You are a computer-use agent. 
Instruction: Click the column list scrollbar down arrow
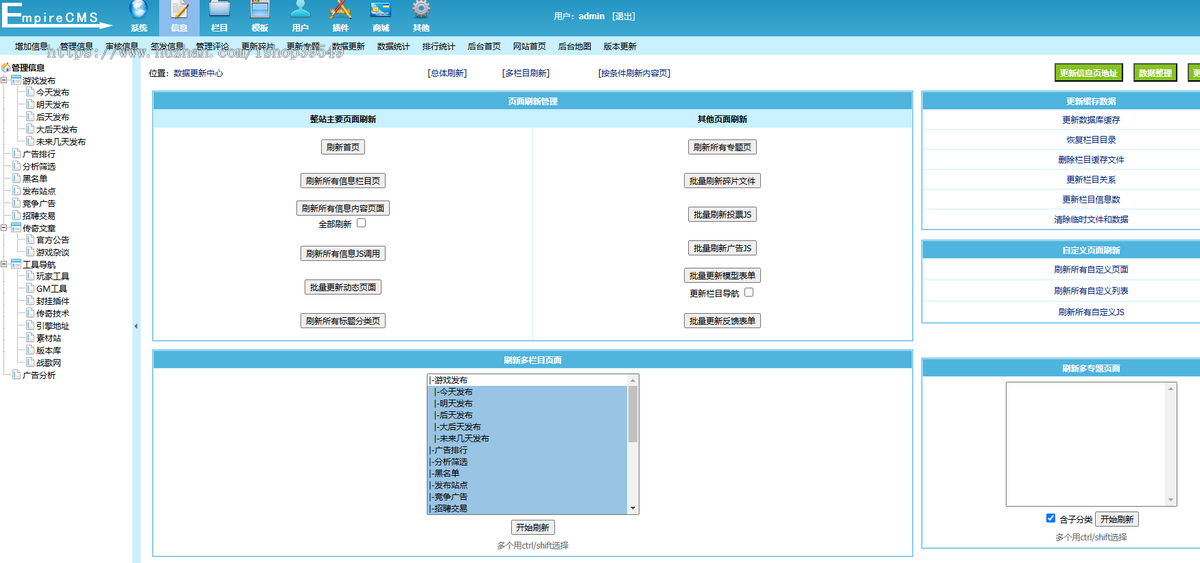click(x=633, y=508)
